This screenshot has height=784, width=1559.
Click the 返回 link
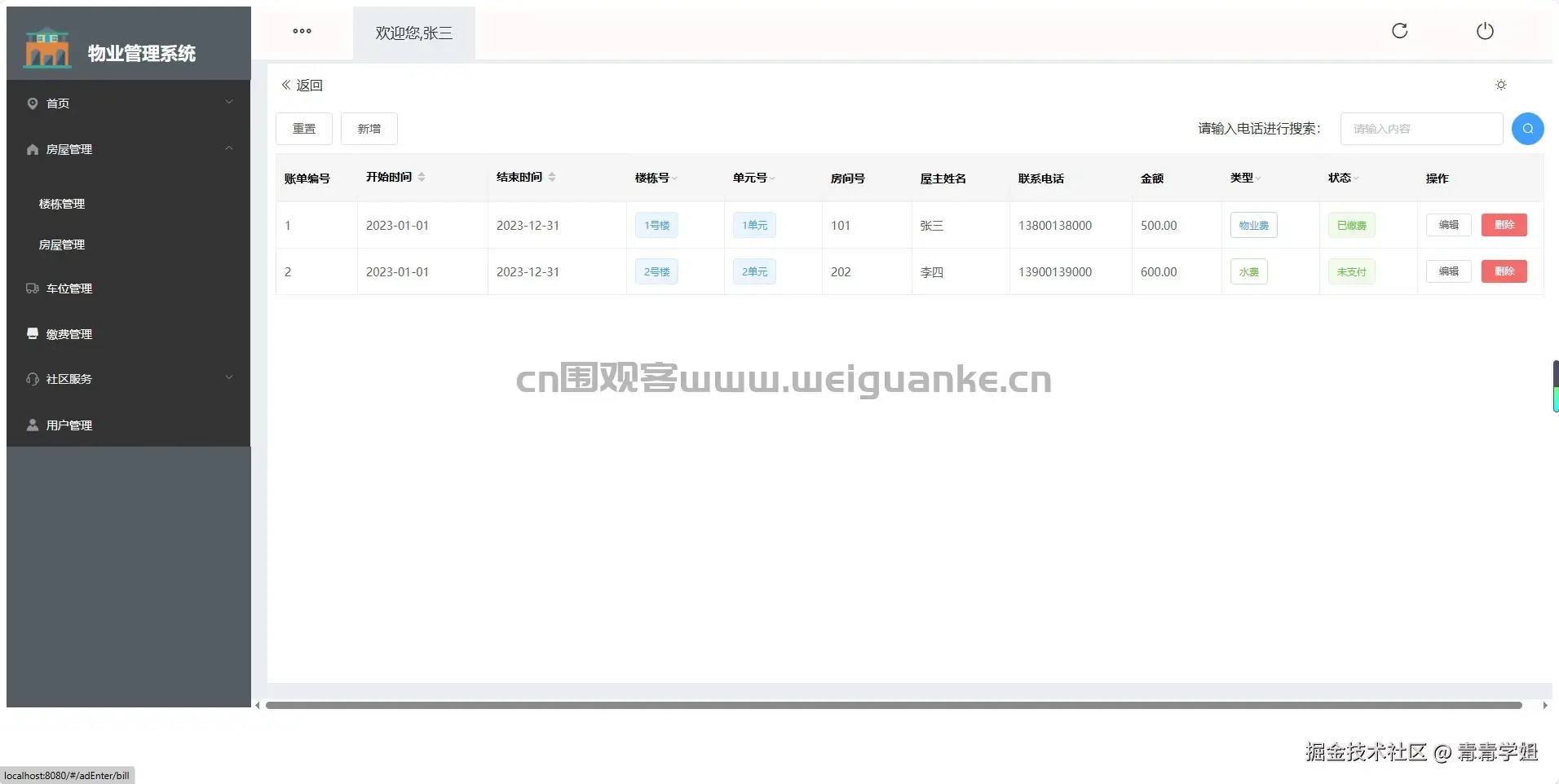click(303, 85)
